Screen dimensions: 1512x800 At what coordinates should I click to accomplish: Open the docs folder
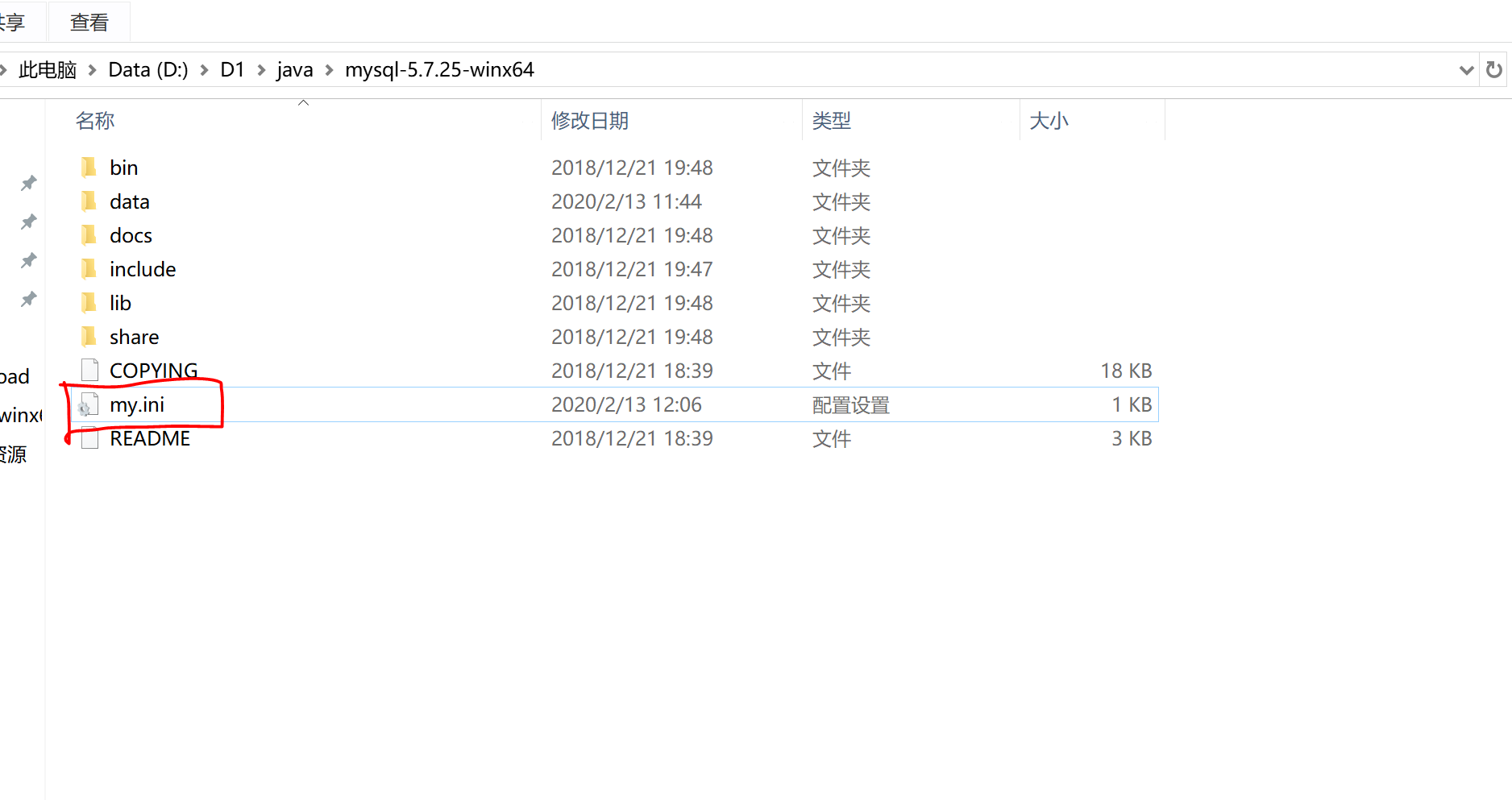coord(131,235)
